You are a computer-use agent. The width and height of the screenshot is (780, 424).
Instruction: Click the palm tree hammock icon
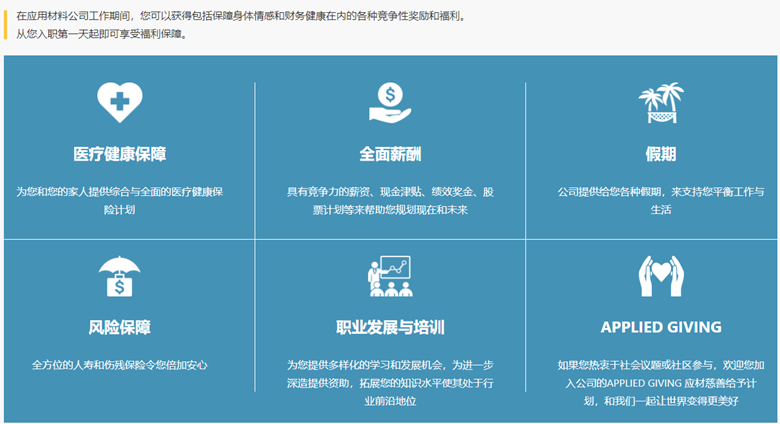pos(660,102)
